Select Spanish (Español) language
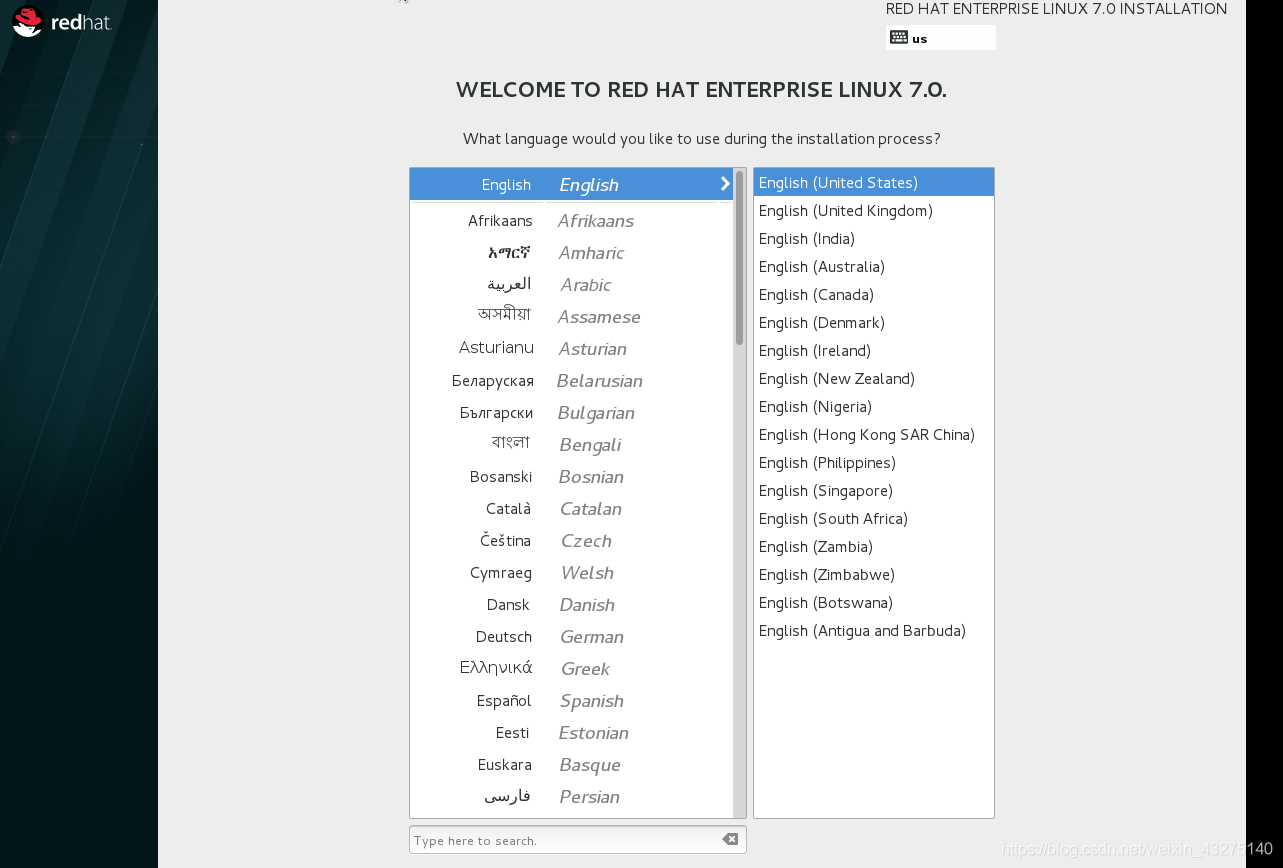 571,701
